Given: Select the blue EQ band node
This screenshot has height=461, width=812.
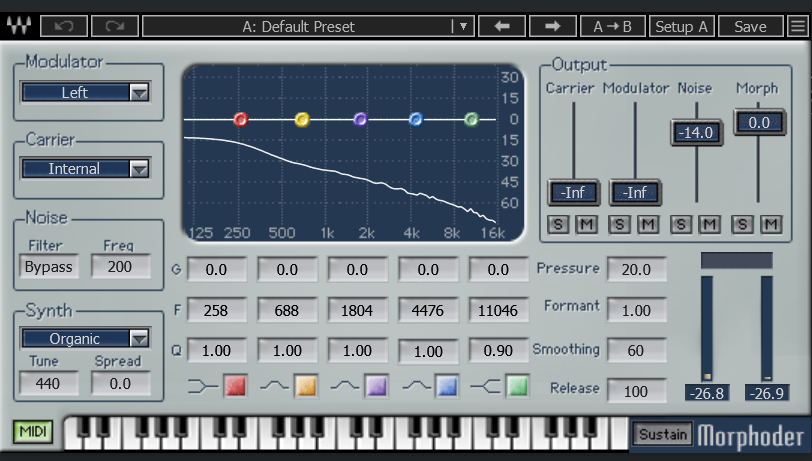Looking at the screenshot, I should pyautogui.click(x=416, y=120).
